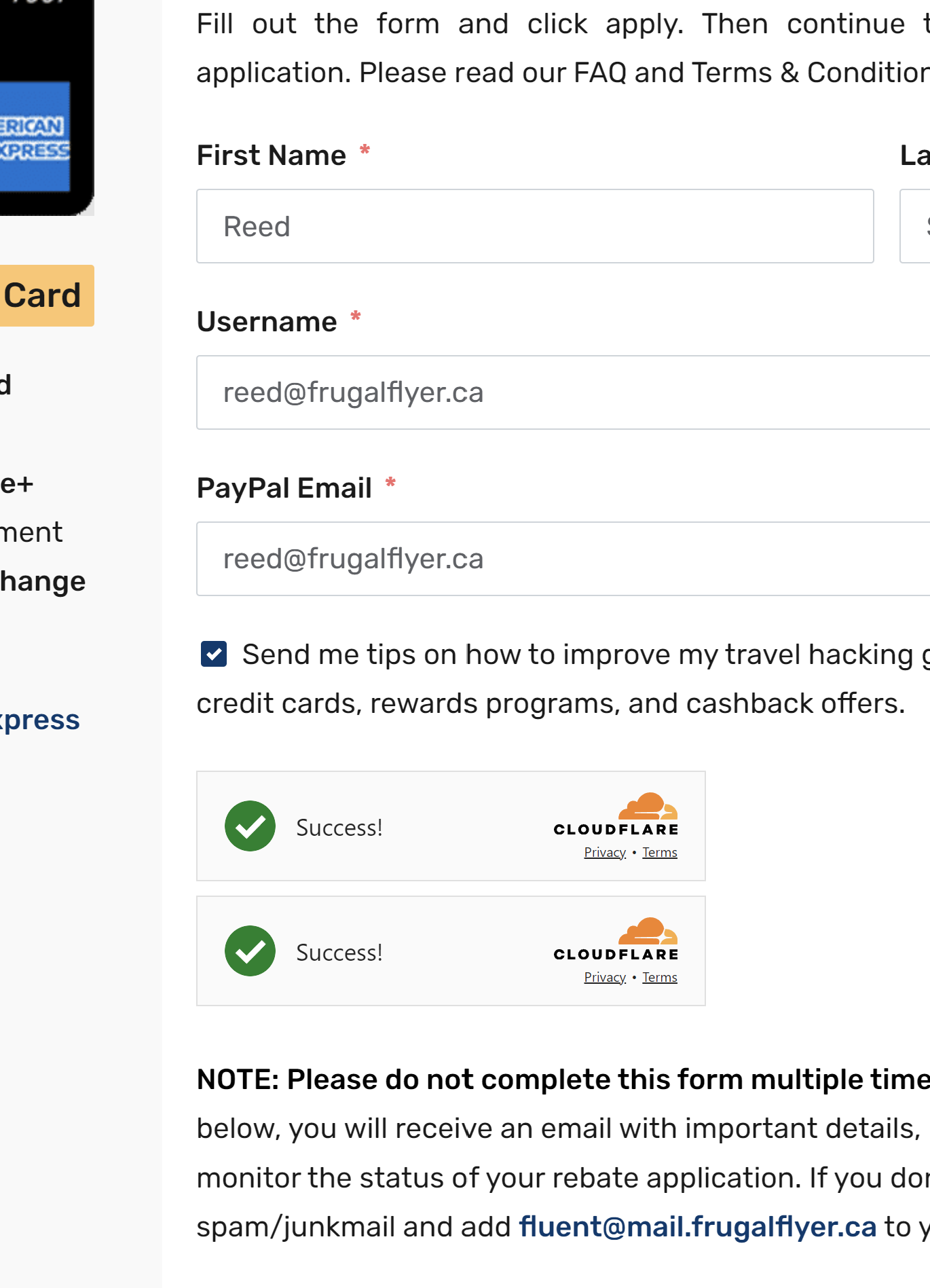This screenshot has height=1288, width=930.
Task: Open the Terms link in the second Cloudflare widget
Action: click(x=659, y=977)
